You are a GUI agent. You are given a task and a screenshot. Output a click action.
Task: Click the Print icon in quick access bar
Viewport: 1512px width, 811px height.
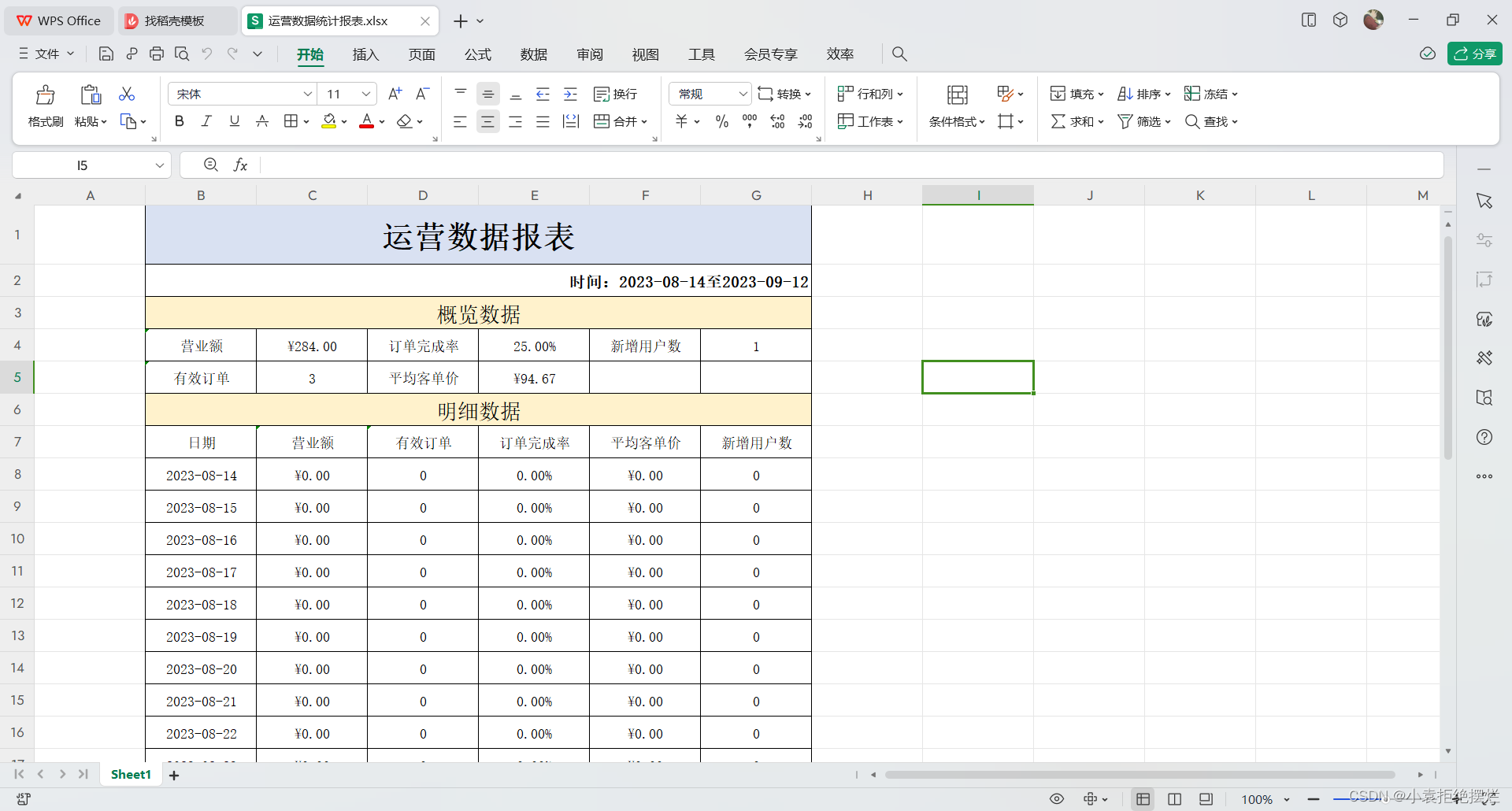pyautogui.click(x=157, y=54)
